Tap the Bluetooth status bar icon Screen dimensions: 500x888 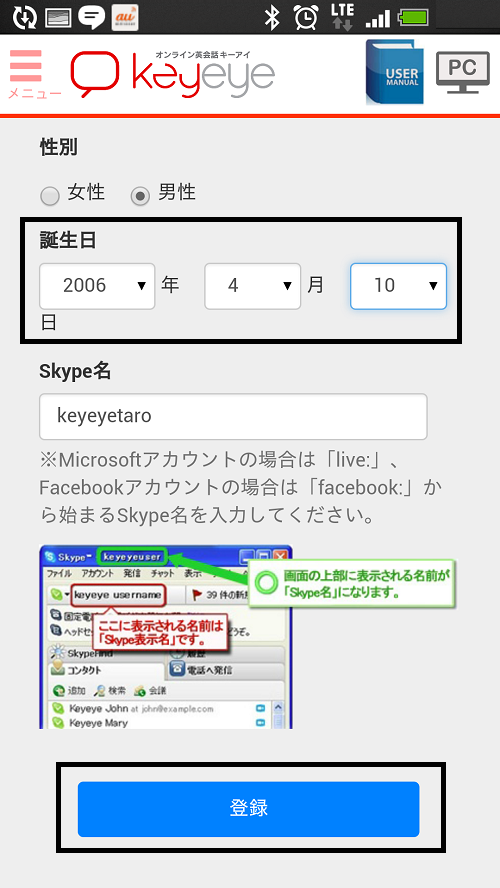(x=272, y=18)
